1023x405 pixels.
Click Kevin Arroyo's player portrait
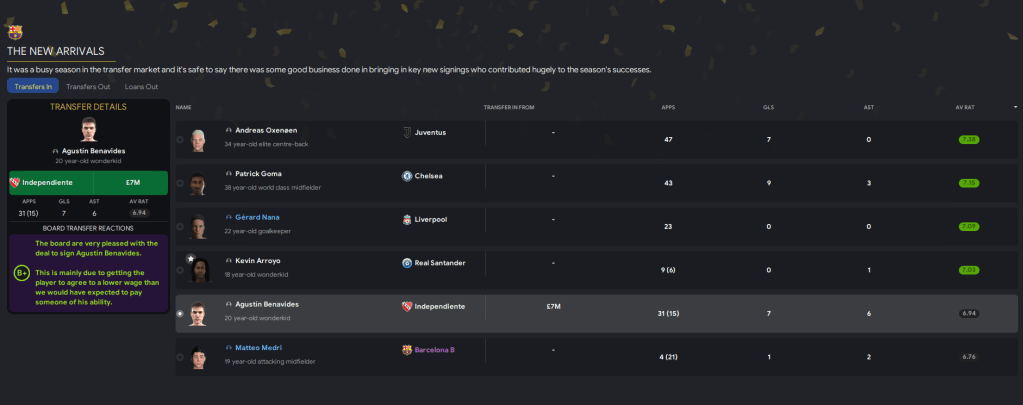(x=199, y=270)
